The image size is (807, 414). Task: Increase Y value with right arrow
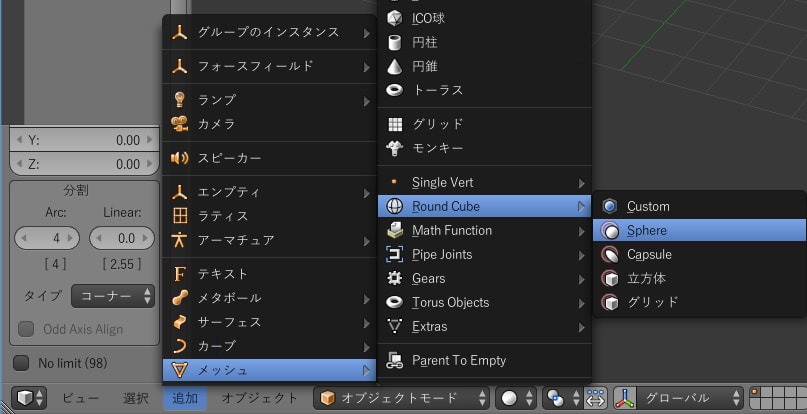pyautogui.click(x=150, y=140)
